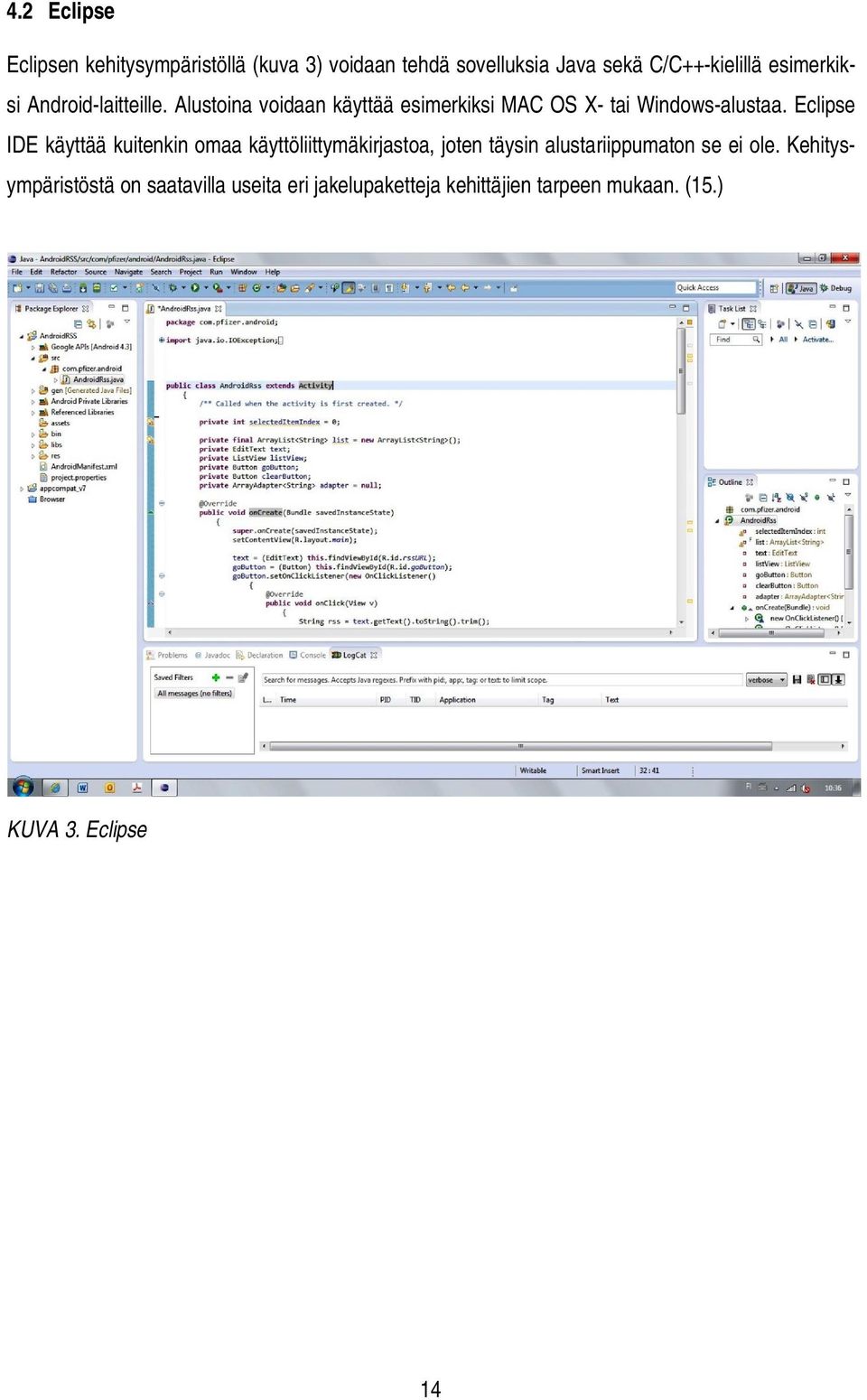Expand folded import statement in editor
This screenshot has height=1400, width=867.
pyautogui.click(x=162, y=341)
